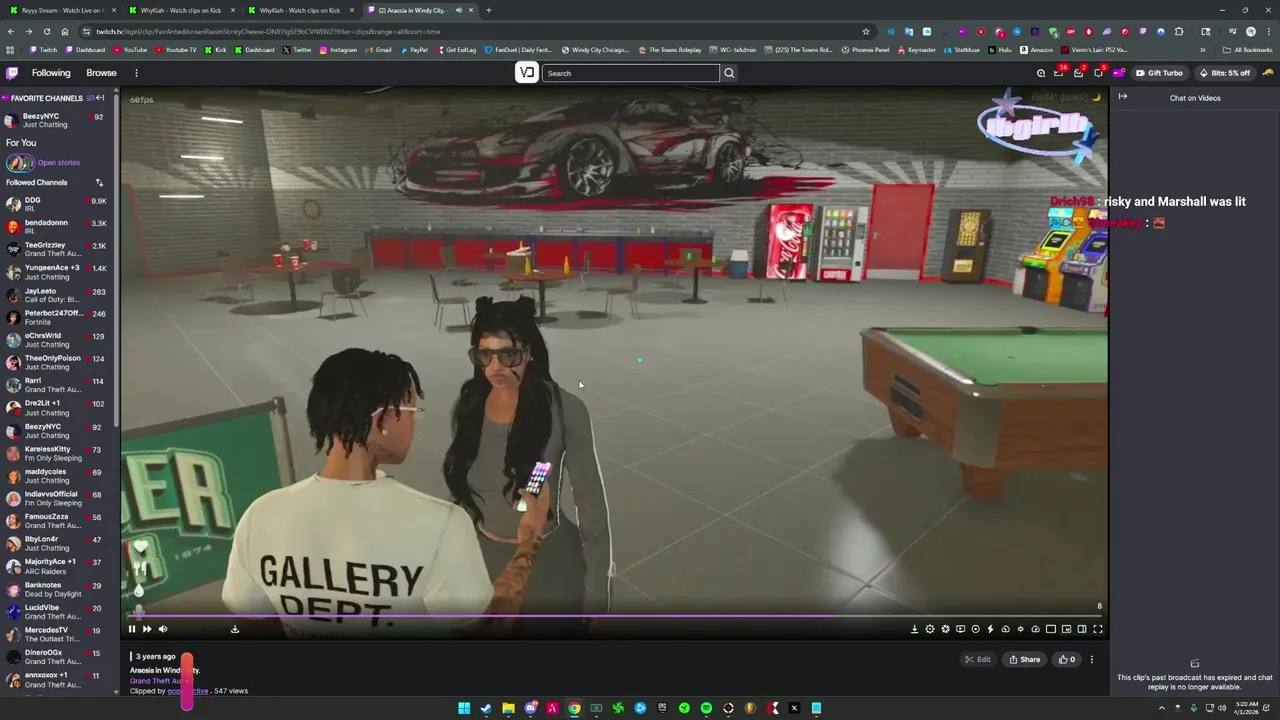This screenshot has height=720, width=1280.
Task: Open Twitch top nav more menu
Action: (x=136, y=73)
